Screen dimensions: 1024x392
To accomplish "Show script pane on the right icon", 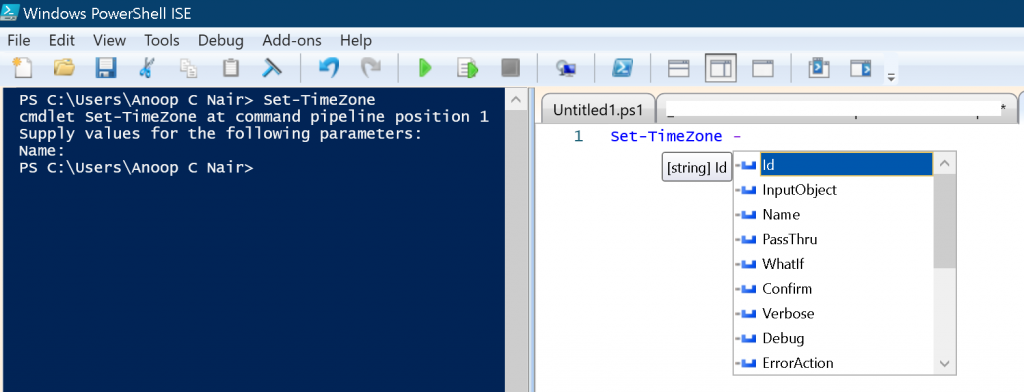I will (x=721, y=68).
